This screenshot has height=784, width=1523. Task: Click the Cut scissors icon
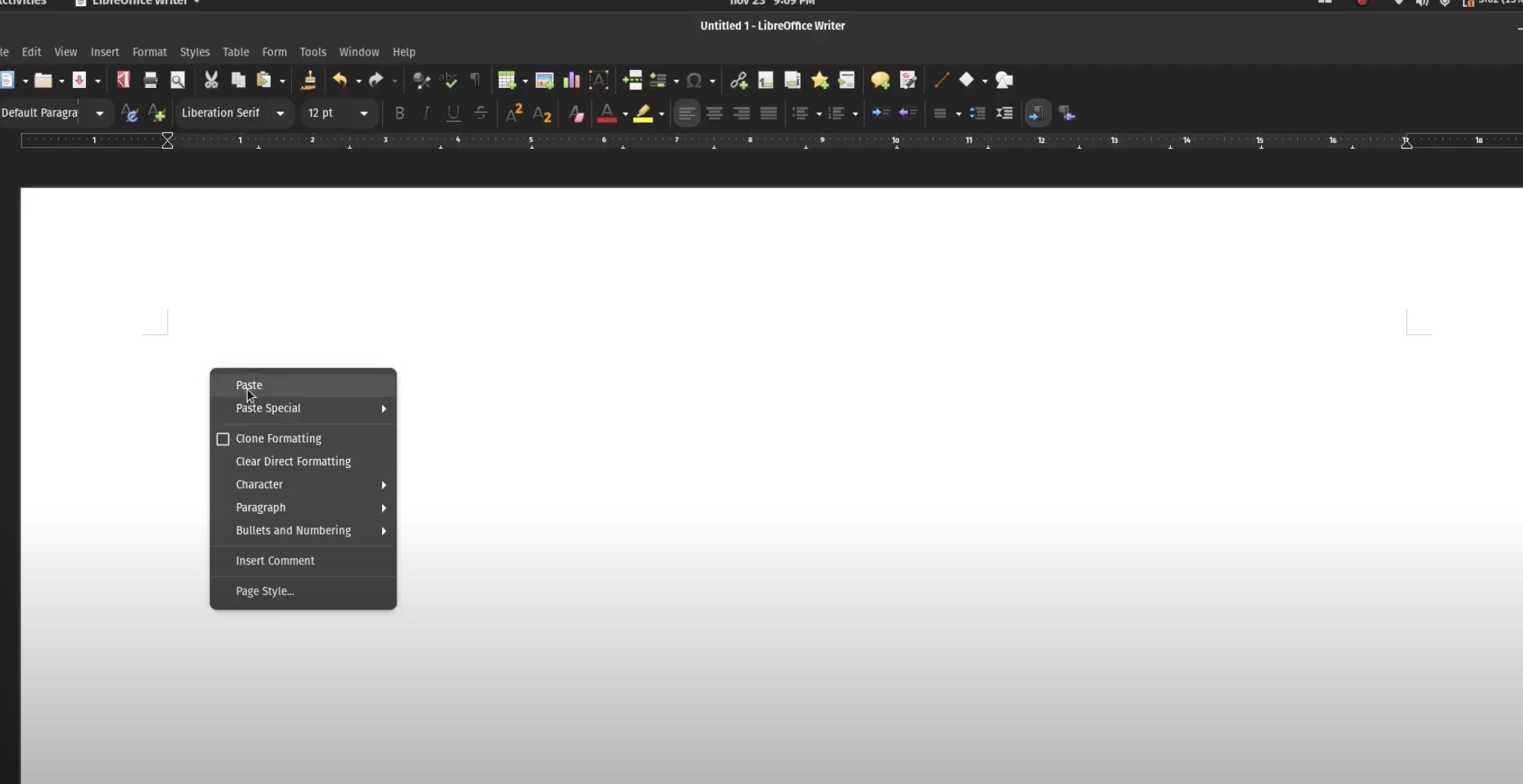point(211,80)
